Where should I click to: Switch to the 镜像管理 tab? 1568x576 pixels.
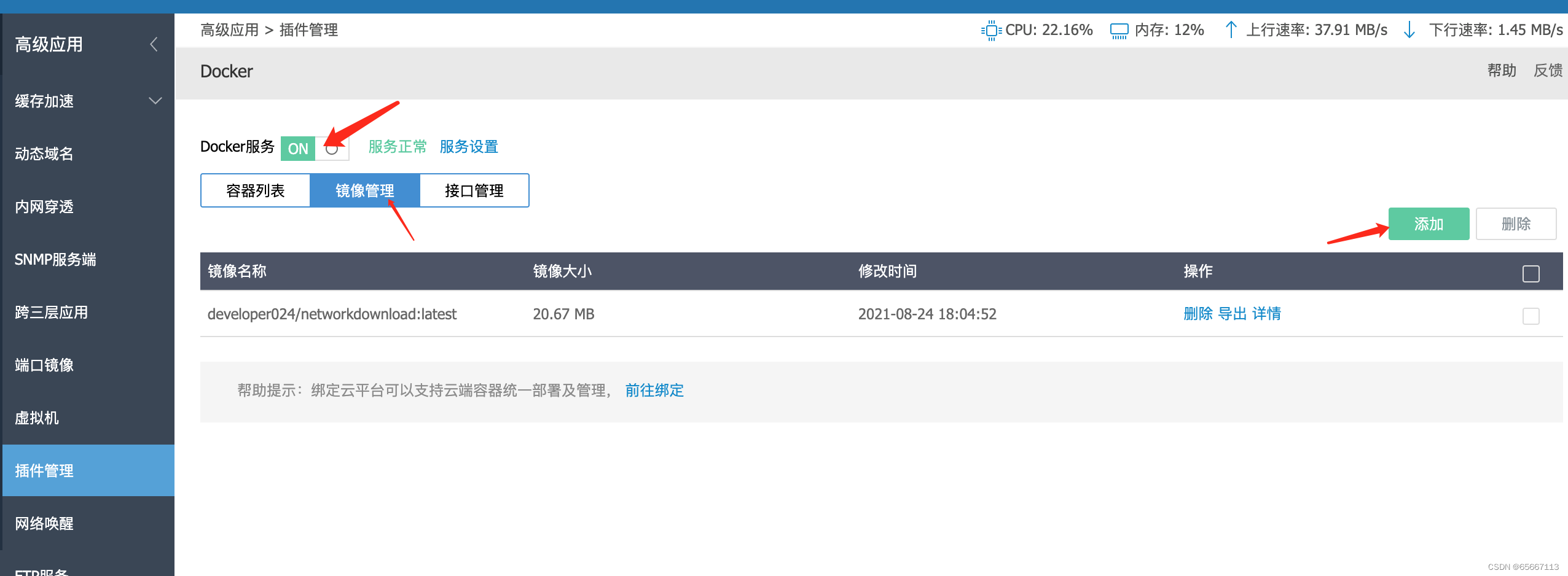(364, 190)
